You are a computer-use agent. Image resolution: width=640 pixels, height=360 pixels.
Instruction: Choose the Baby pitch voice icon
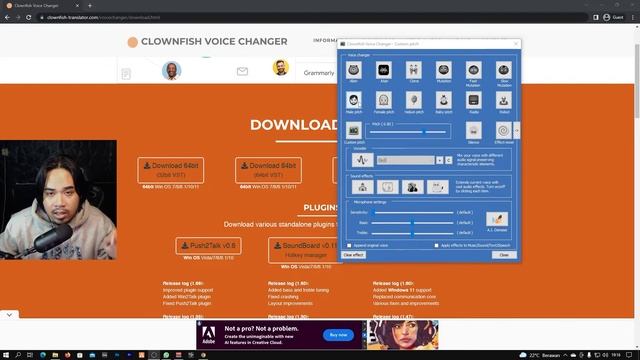click(x=444, y=100)
